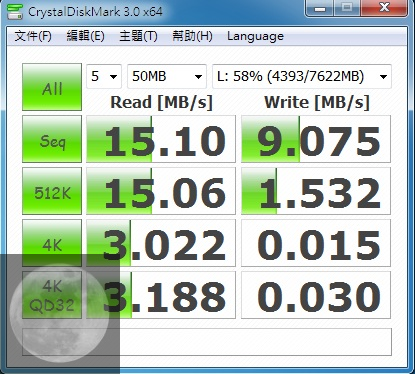
Task: Select the 4K QD32 write value 0.030
Action: (316, 295)
